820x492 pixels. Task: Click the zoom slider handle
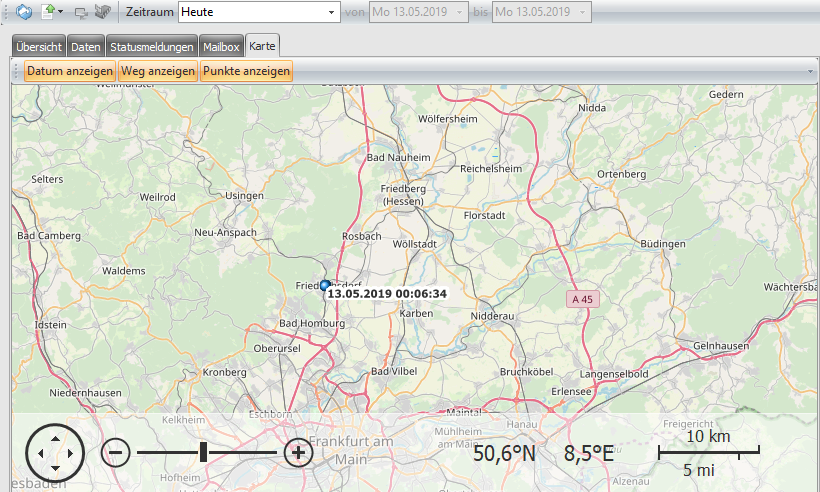(x=203, y=452)
